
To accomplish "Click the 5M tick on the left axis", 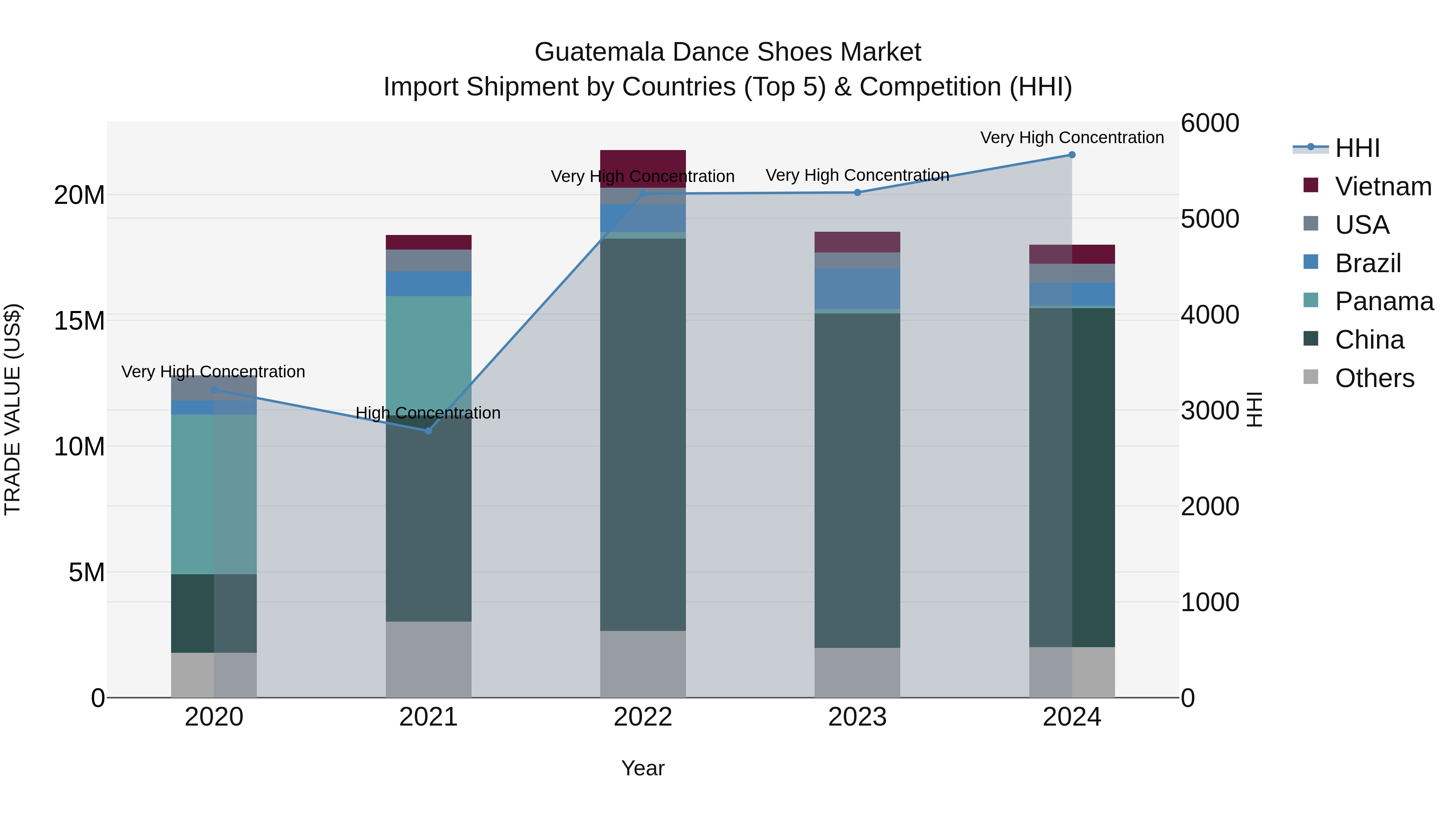I will point(87,572).
